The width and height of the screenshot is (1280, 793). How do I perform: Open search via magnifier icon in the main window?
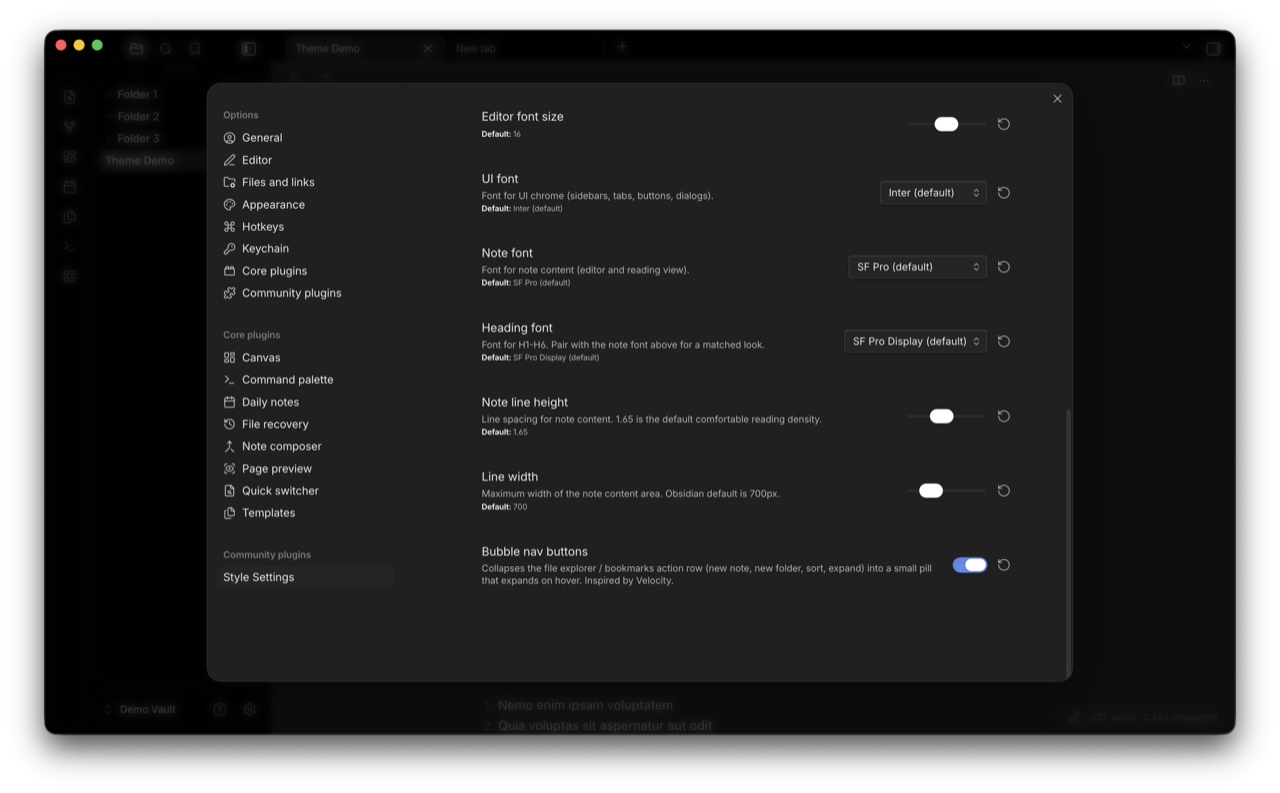166,48
